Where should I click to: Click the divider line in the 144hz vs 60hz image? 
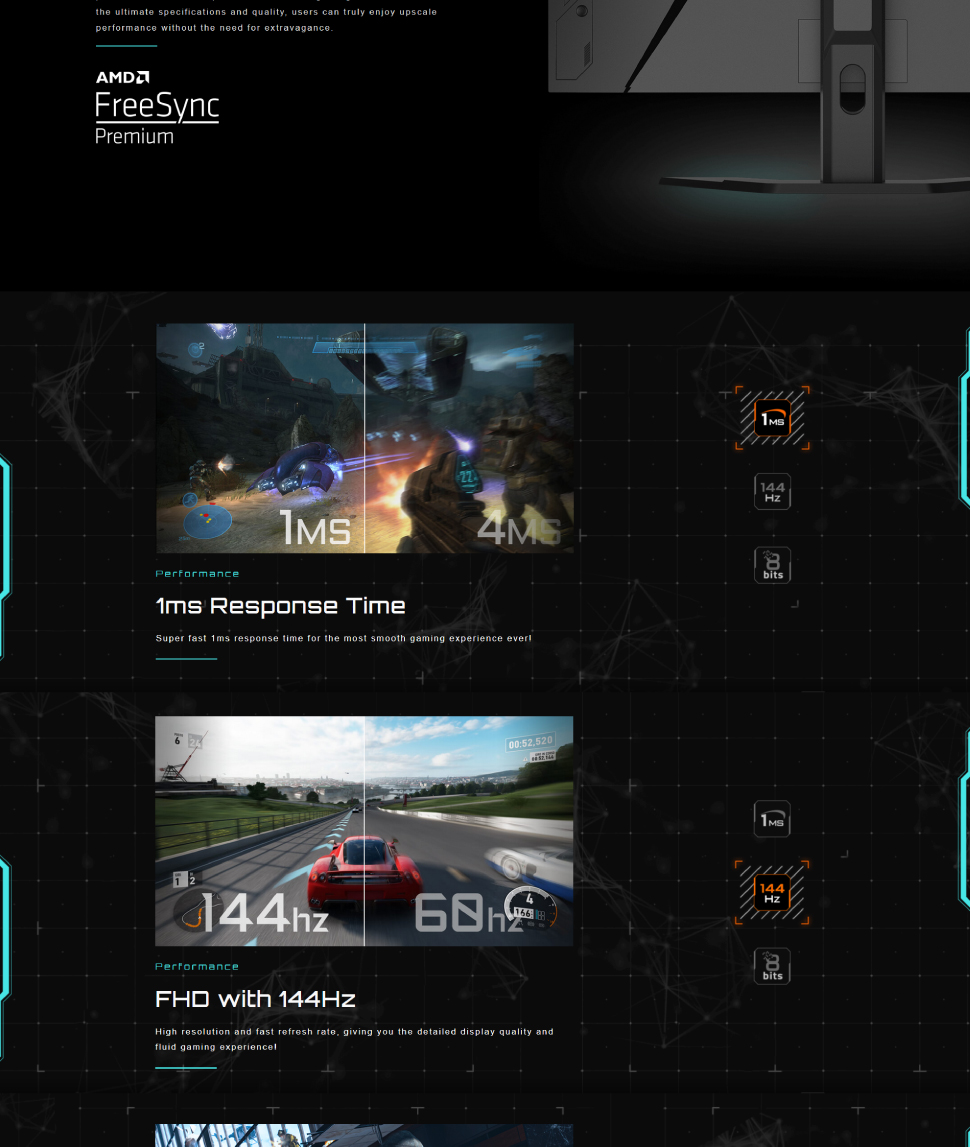click(365, 831)
